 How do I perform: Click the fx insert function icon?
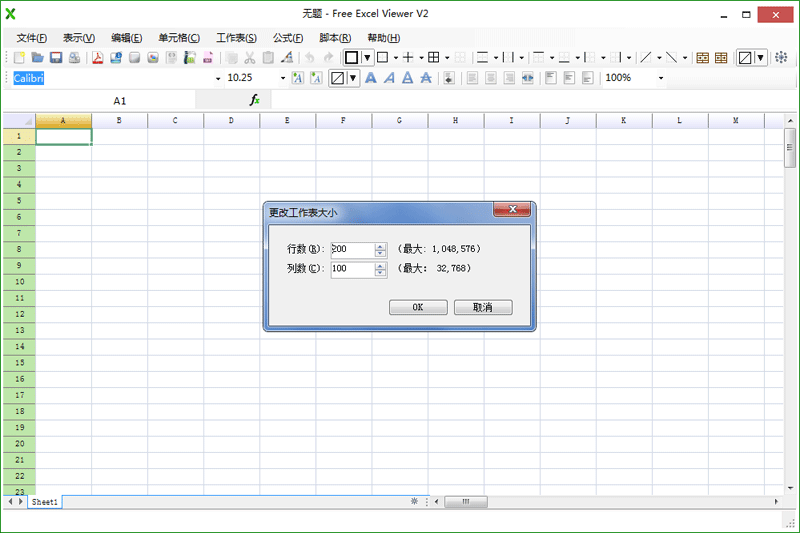(x=255, y=100)
